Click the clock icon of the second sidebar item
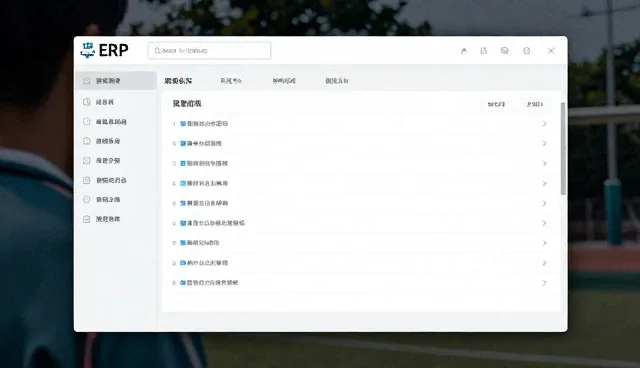640x368 pixels. (x=87, y=102)
